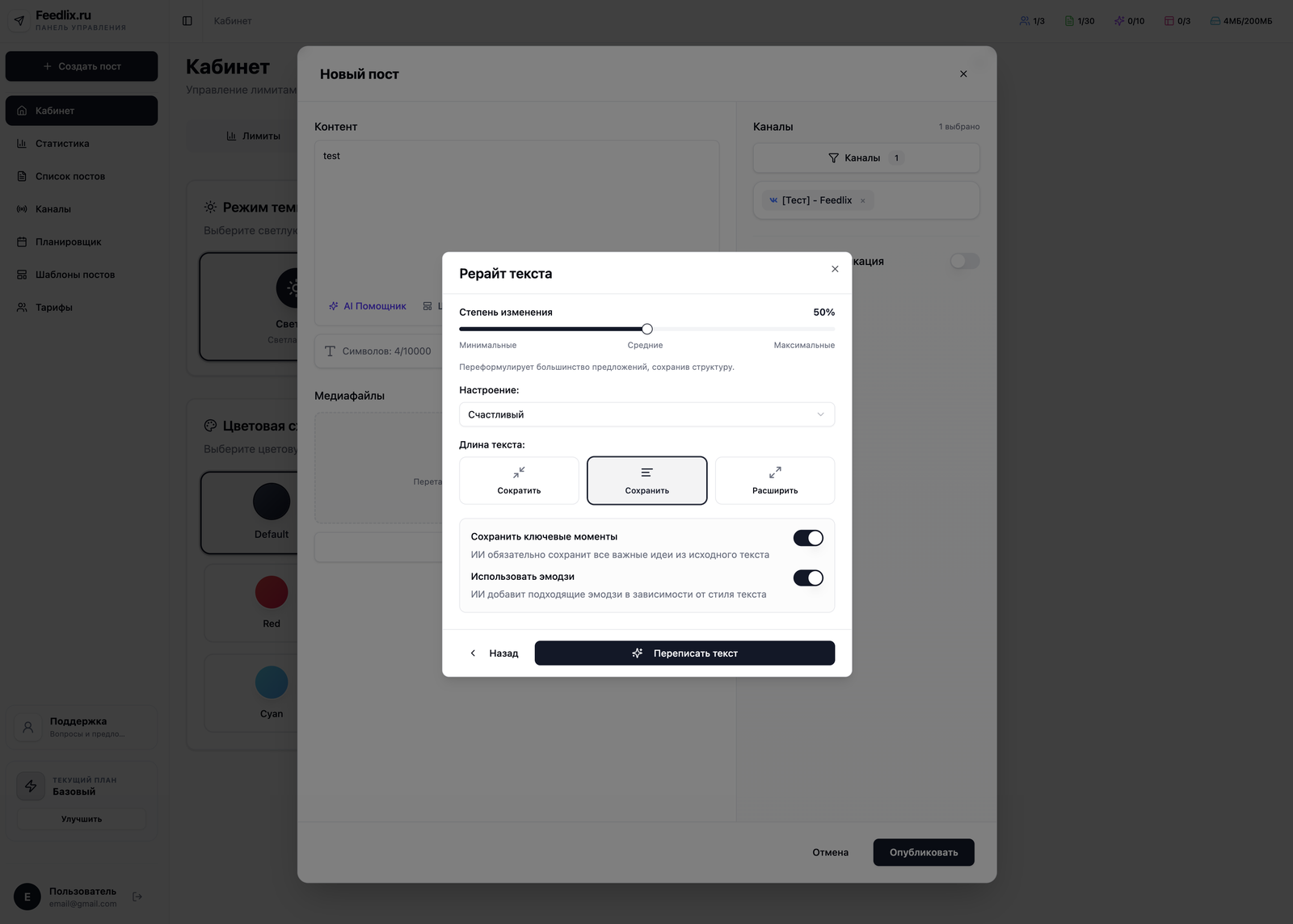Close the rewrite text dialog
This screenshot has height=924, width=1293.
[835, 269]
